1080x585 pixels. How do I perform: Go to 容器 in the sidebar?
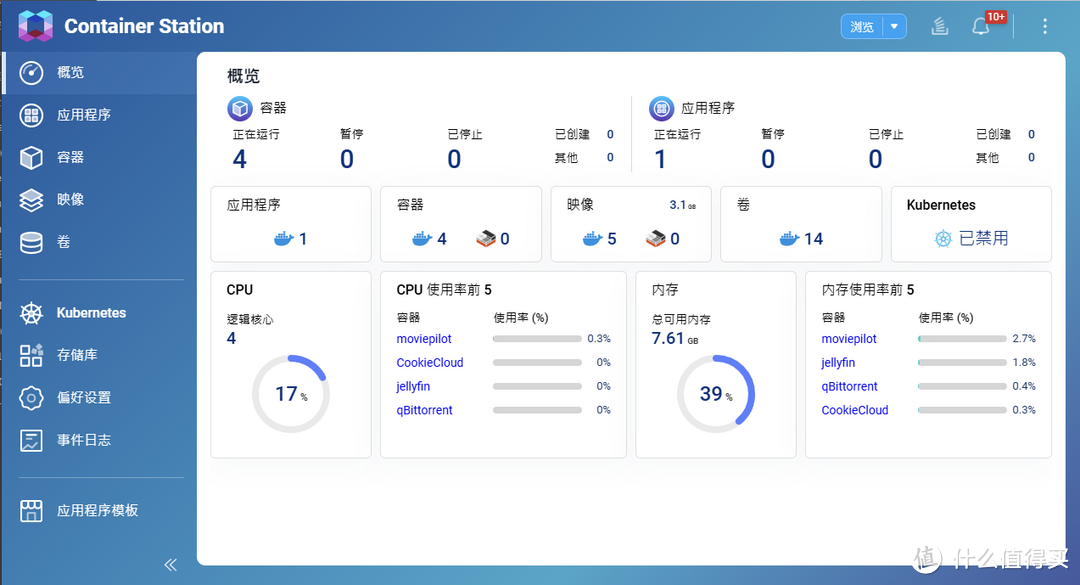pyautogui.click(x=70, y=157)
